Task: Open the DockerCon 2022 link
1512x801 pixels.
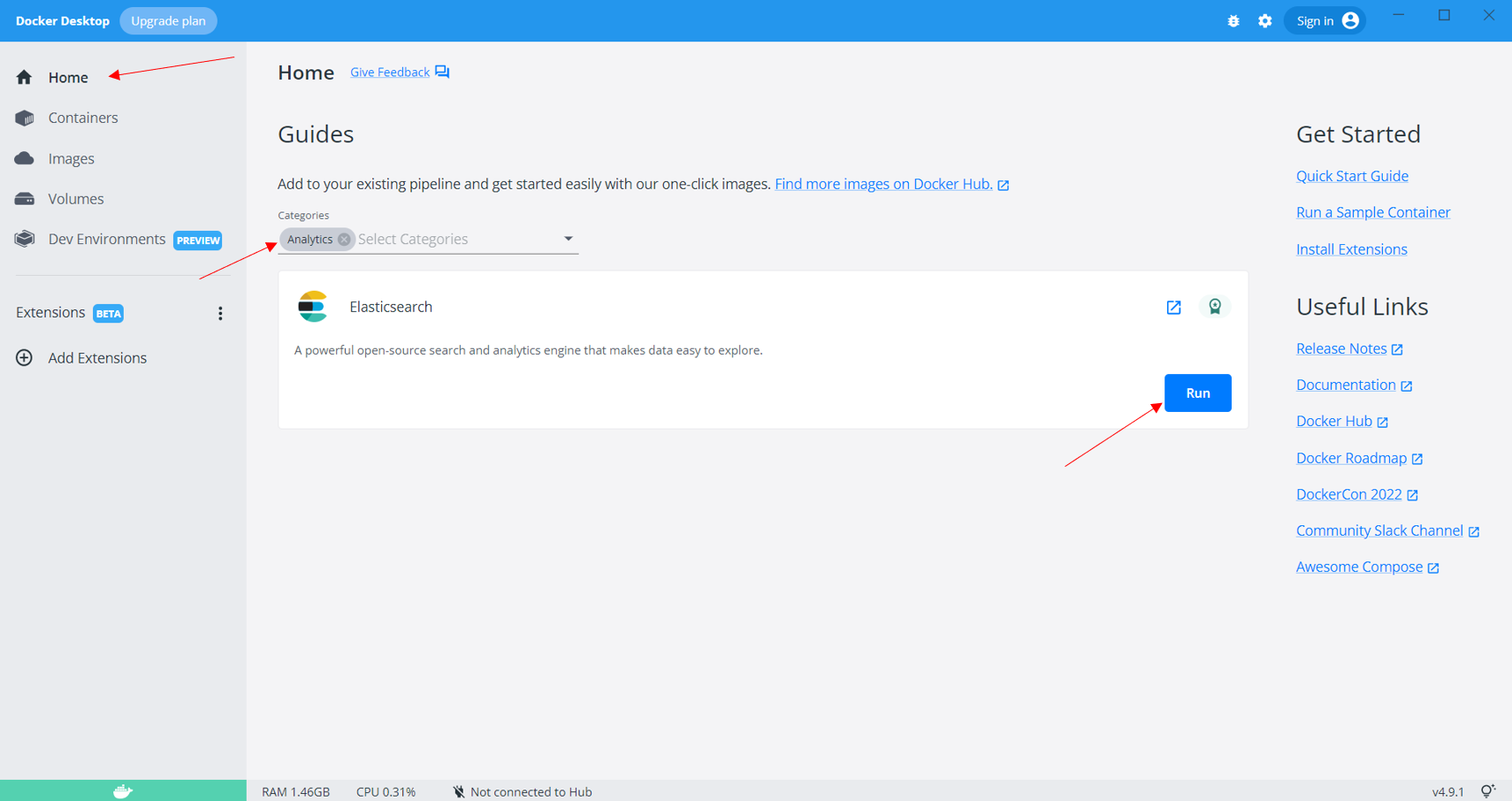Action: (1348, 494)
